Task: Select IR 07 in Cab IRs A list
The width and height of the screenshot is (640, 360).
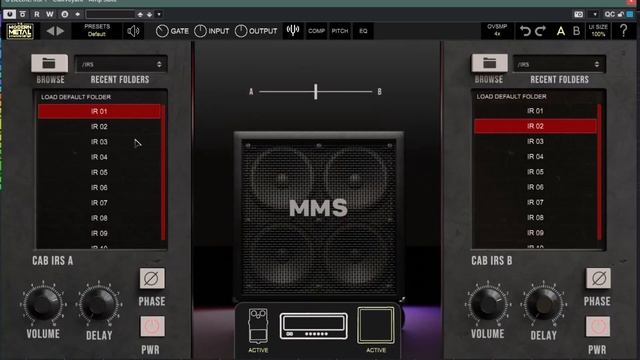Action: coord(99,203)
